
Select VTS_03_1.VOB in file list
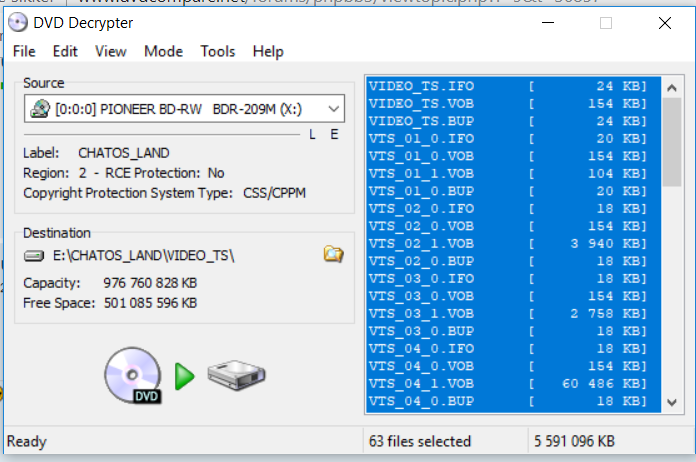point(514,314)
